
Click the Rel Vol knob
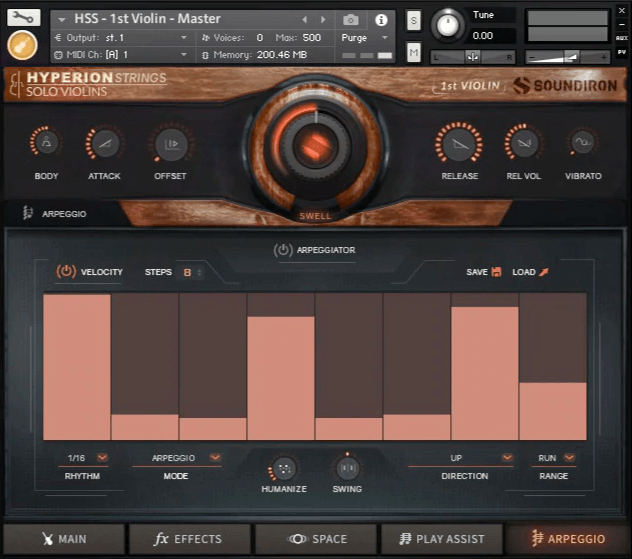pyautogui.click(x=523, y=143)
